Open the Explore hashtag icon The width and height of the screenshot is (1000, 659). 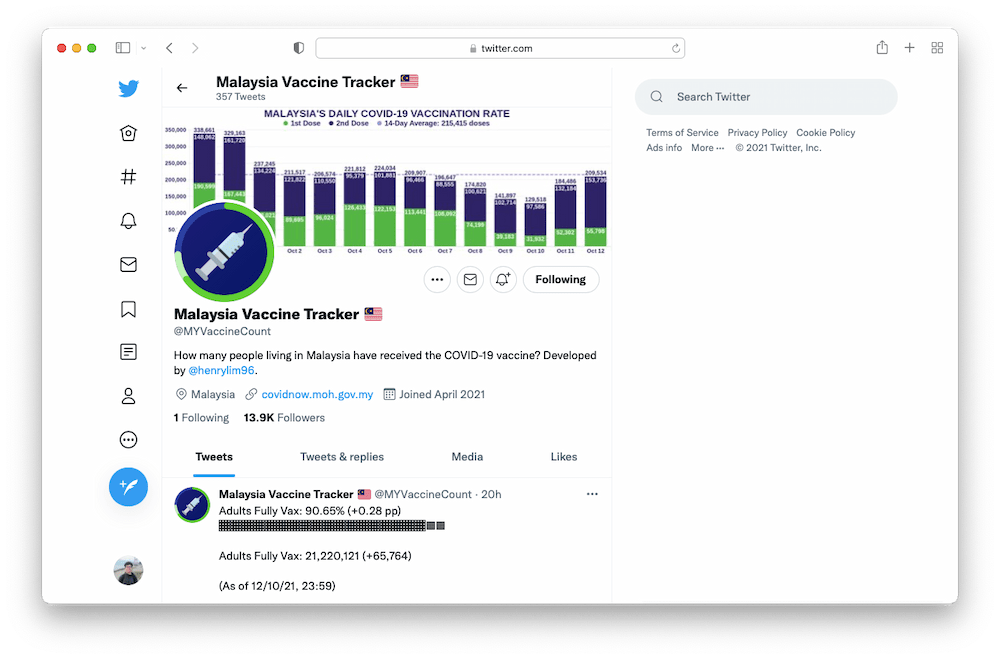(x=128, y=177)
